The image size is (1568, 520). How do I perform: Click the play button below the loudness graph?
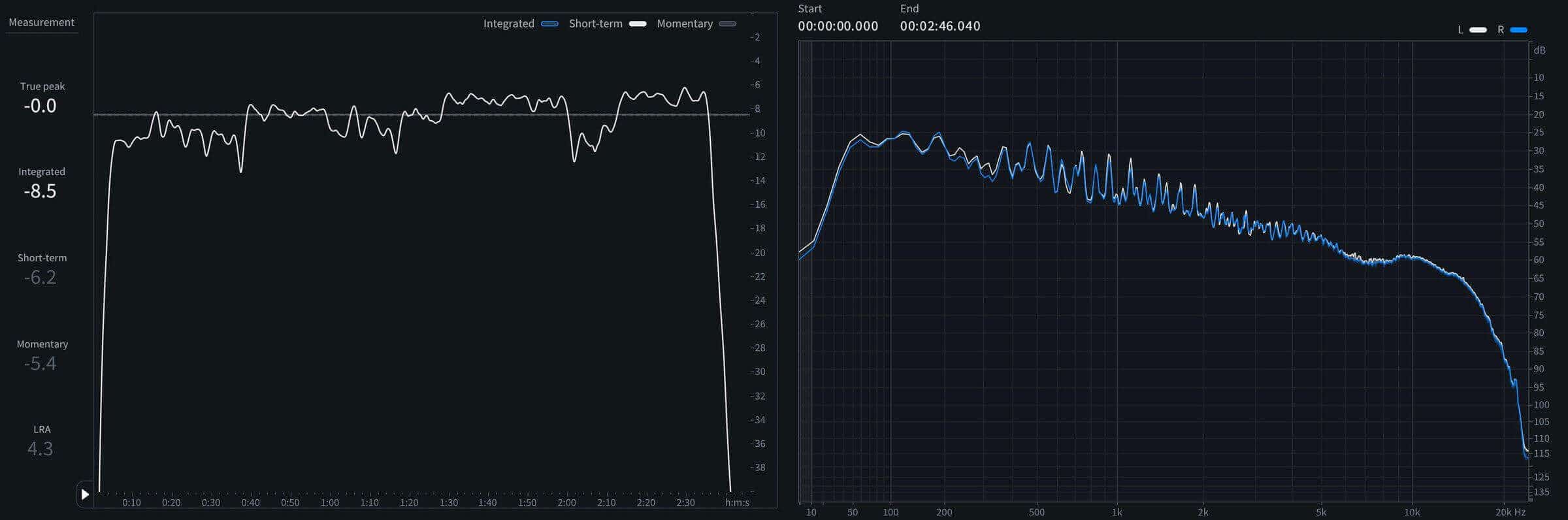point(85,495)
